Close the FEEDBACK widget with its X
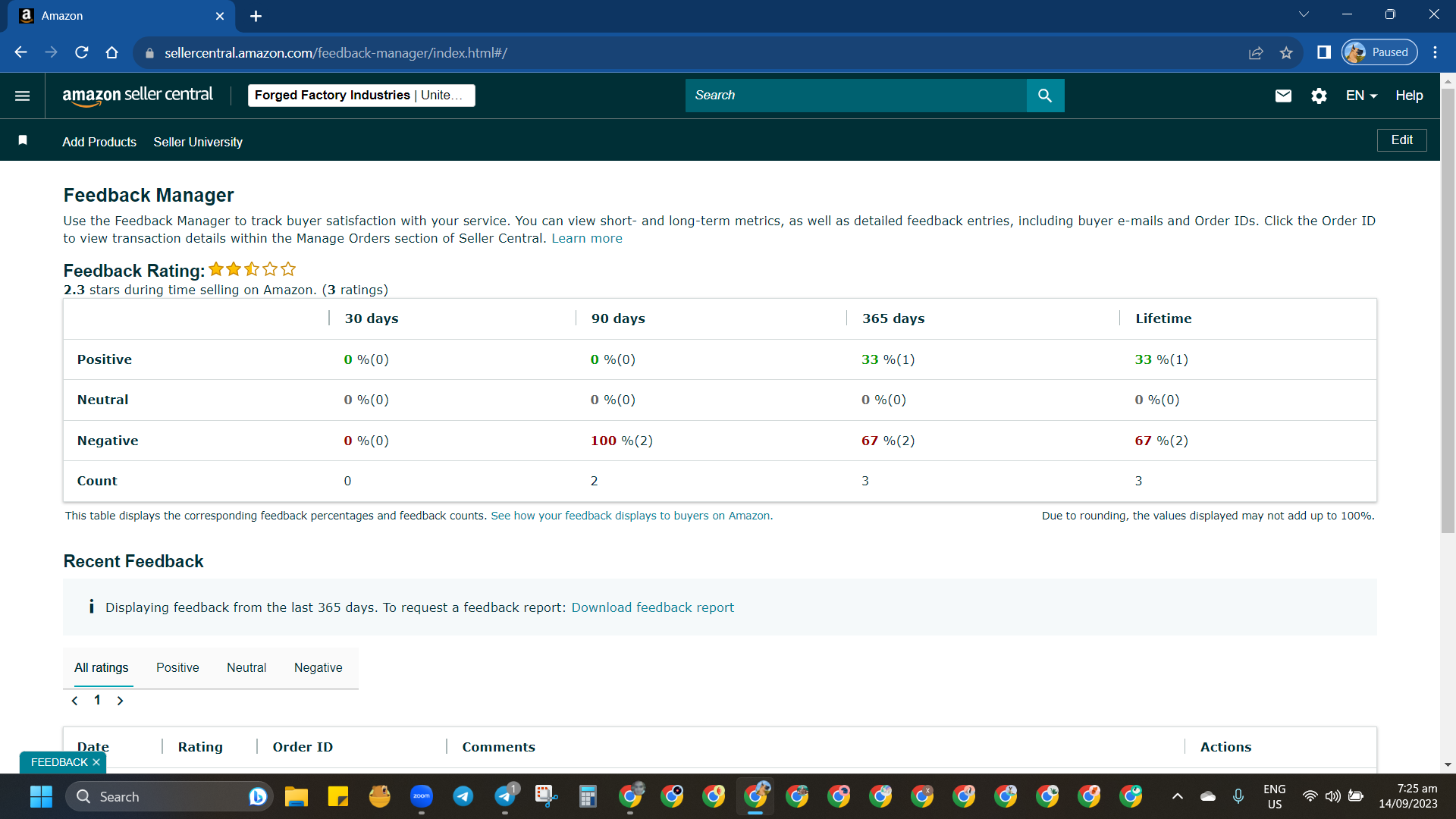1456x819 pixels. tap(96, 762)
